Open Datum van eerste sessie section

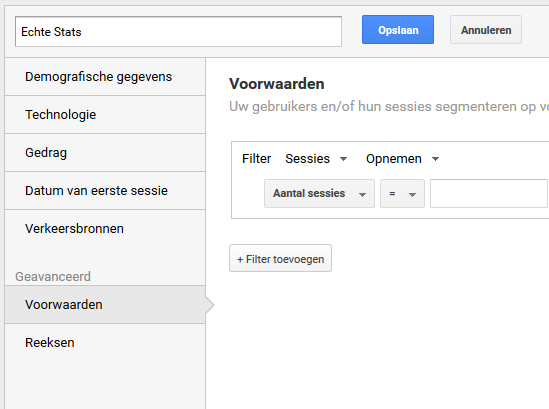105,190
